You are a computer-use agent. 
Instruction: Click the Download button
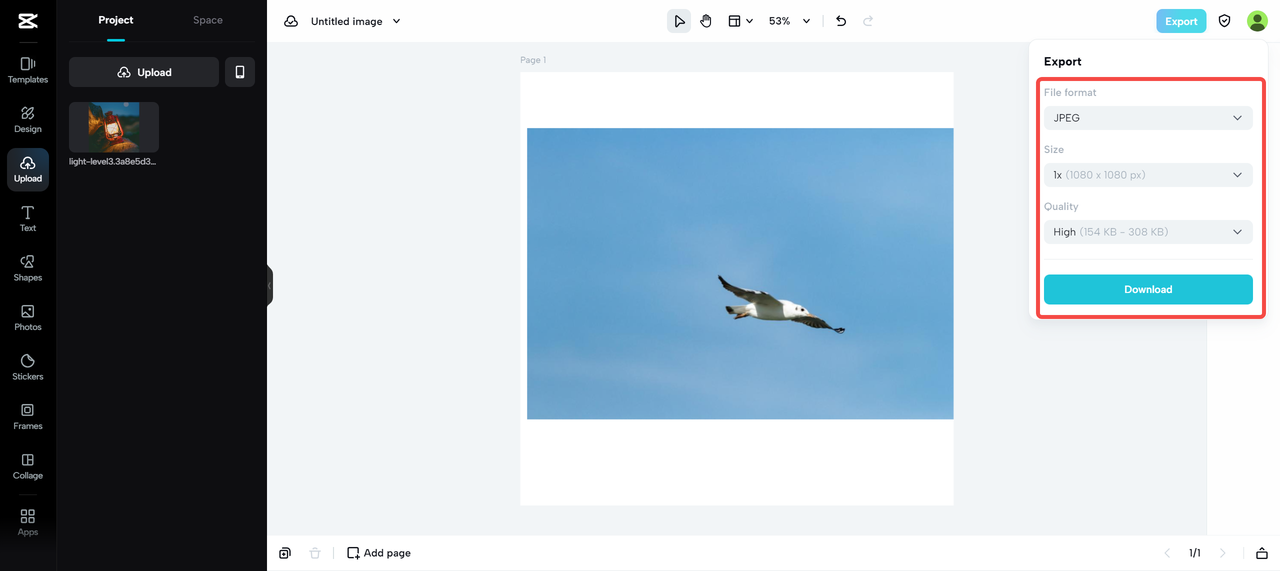click(1148, 289)
